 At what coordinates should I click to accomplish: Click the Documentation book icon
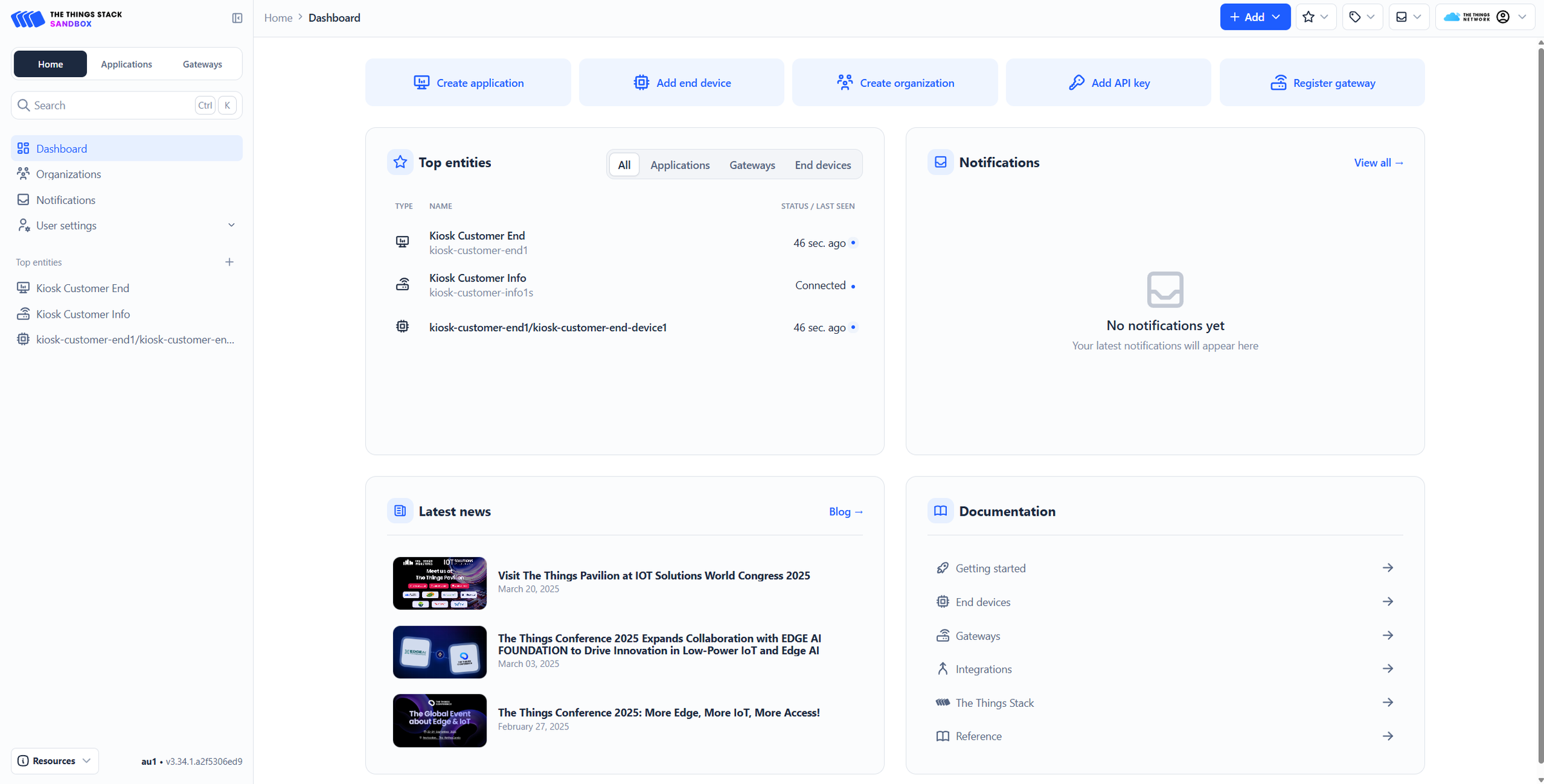(941, 511)
